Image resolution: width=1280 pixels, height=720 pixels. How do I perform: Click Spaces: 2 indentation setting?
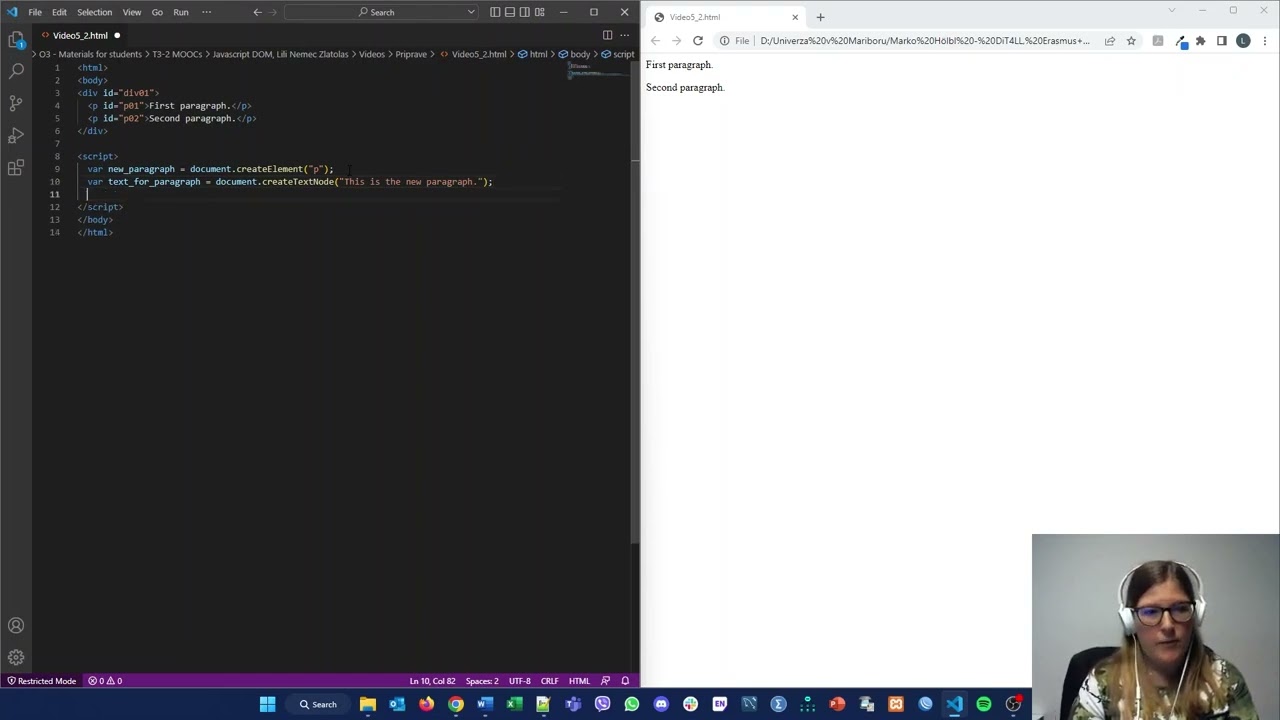(x=482, y=681)
